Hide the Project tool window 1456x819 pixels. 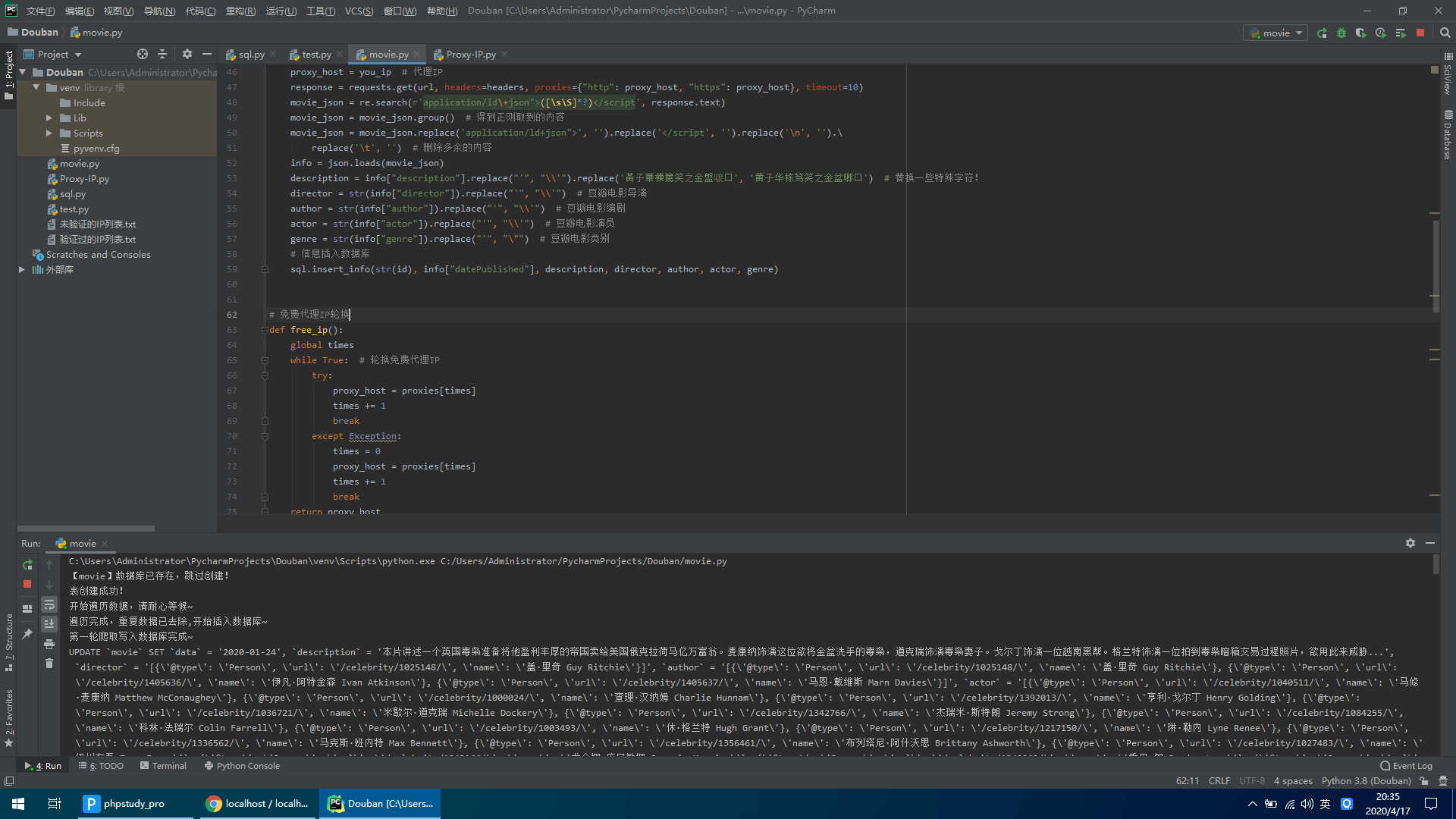[207, 54]
